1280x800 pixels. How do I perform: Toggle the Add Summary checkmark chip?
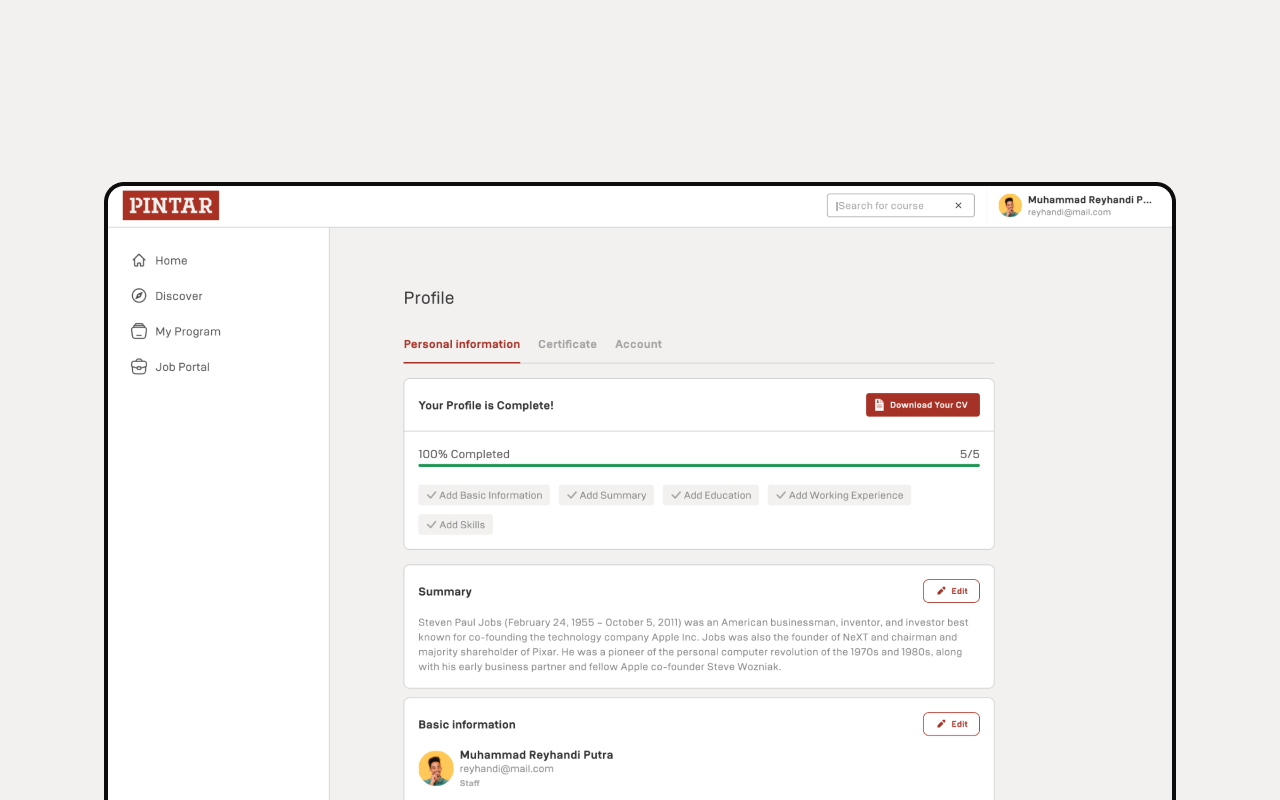(607, 495)
